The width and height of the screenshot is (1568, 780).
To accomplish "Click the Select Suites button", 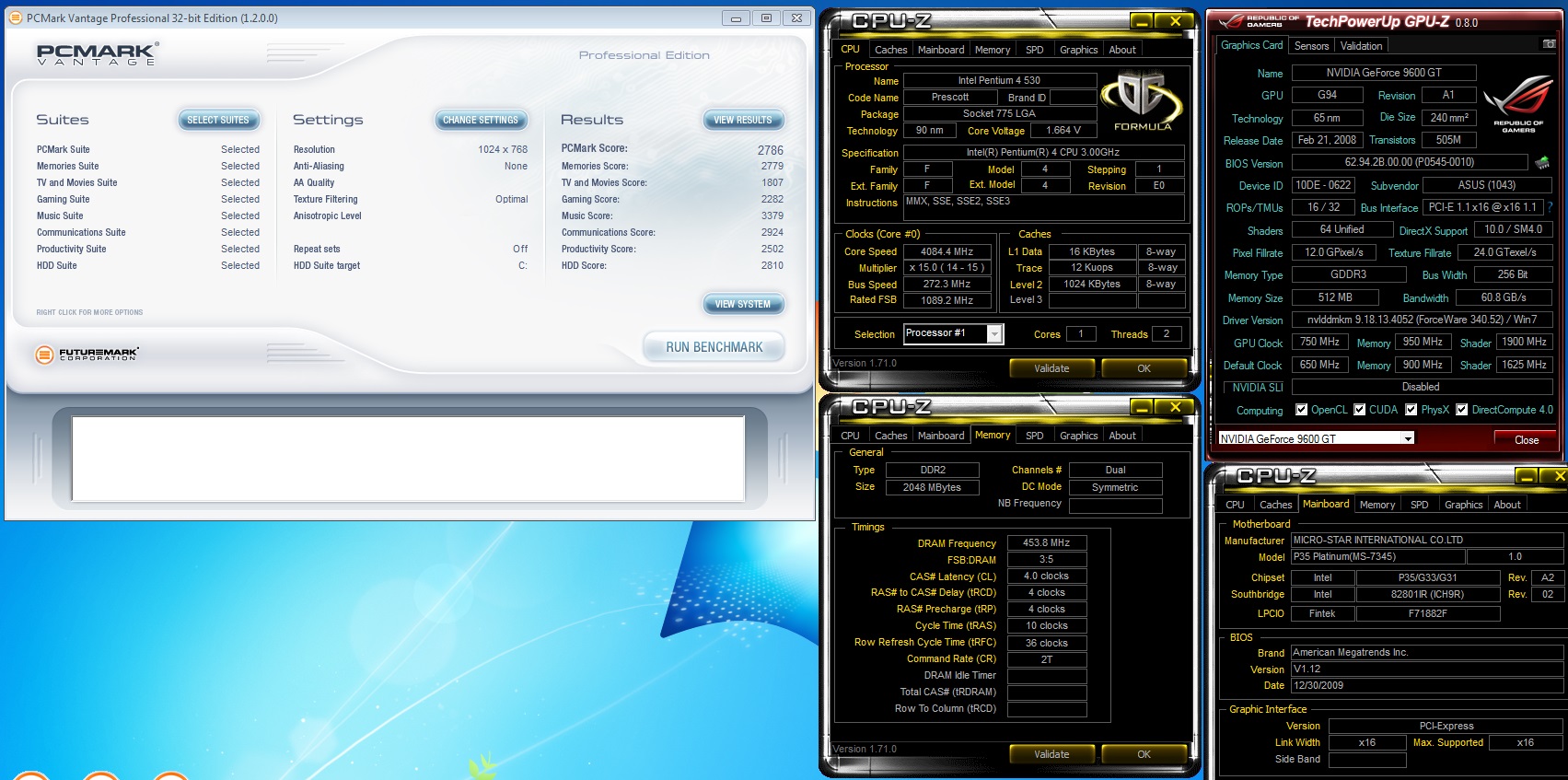I will (x=218, y=120).
